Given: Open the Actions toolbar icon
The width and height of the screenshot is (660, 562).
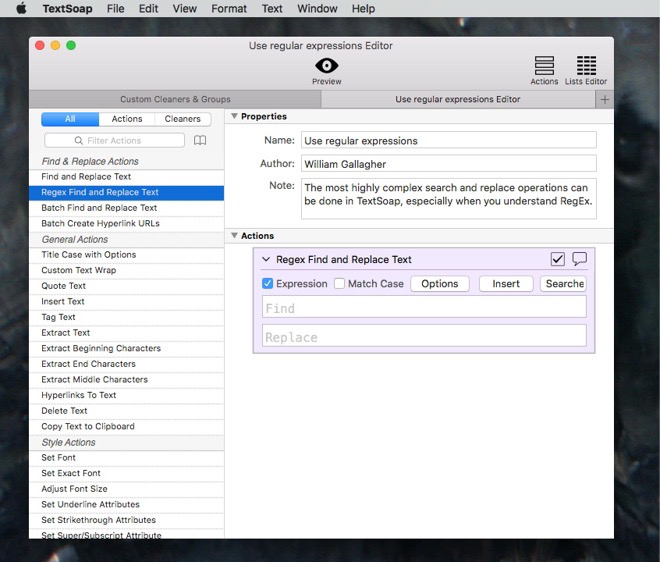Looking at the screenshot, I should 544,66.
